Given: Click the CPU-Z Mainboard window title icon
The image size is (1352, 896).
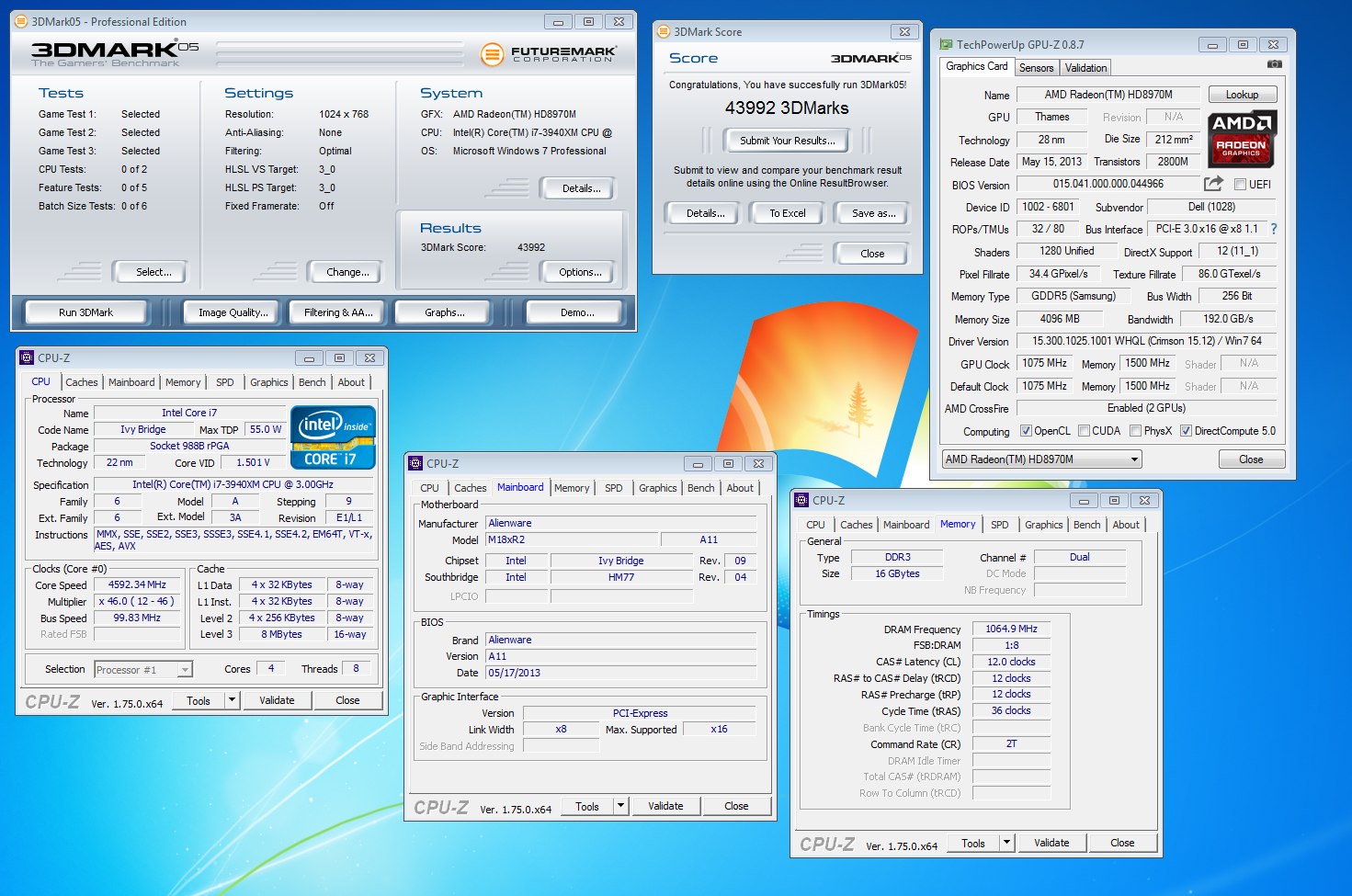Looking at the screenshot, I should click(415, 463).
